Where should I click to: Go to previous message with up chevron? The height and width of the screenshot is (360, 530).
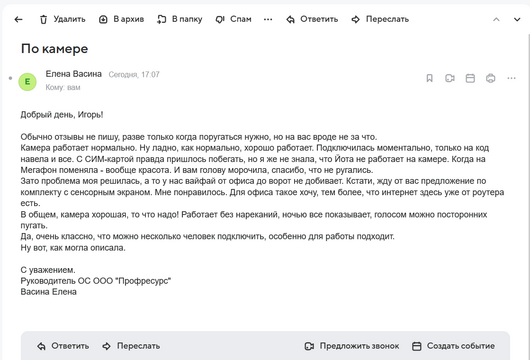pos(496,20)
